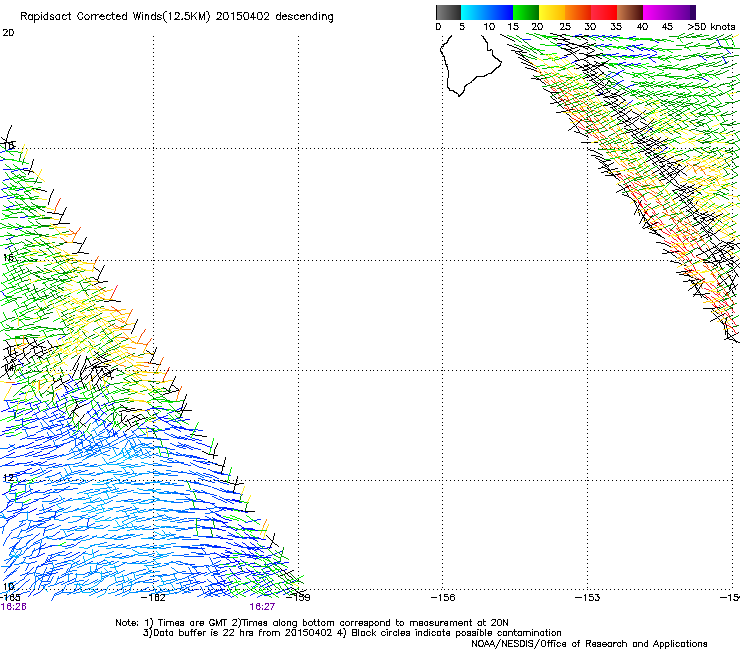Click the '>50 knots' legend label
This screenshot has width=740, height=650.
click(711, 27)
